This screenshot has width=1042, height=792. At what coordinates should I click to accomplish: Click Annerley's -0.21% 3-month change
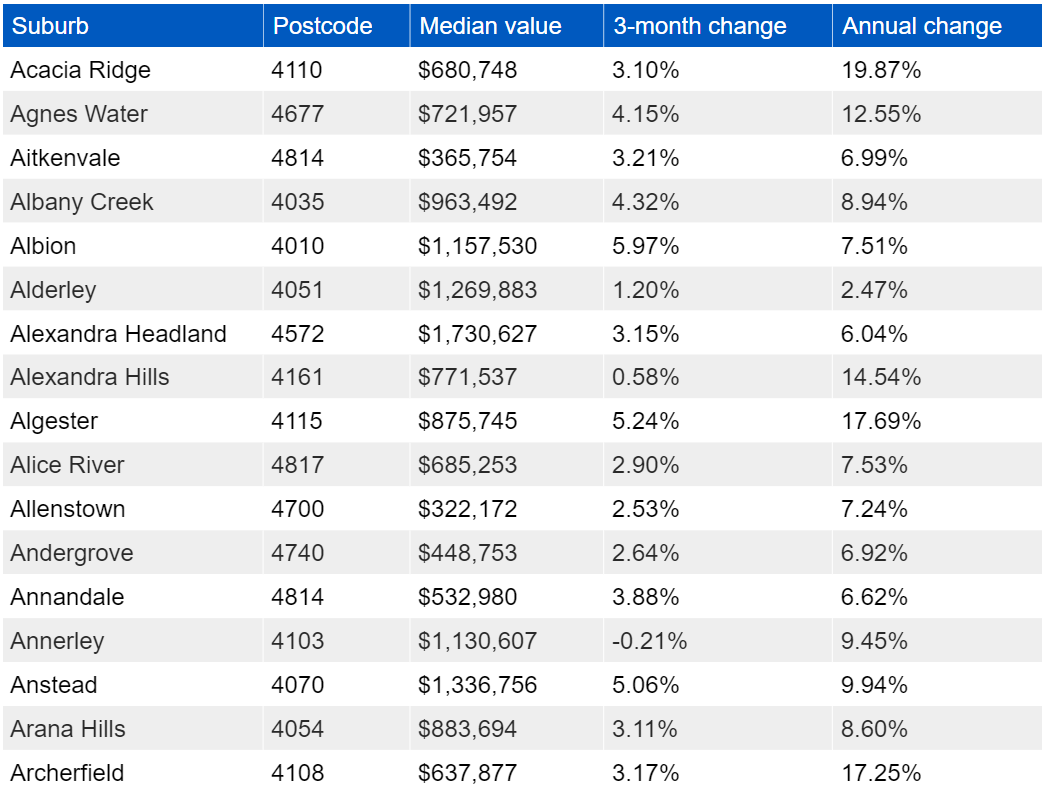[649, 641]
